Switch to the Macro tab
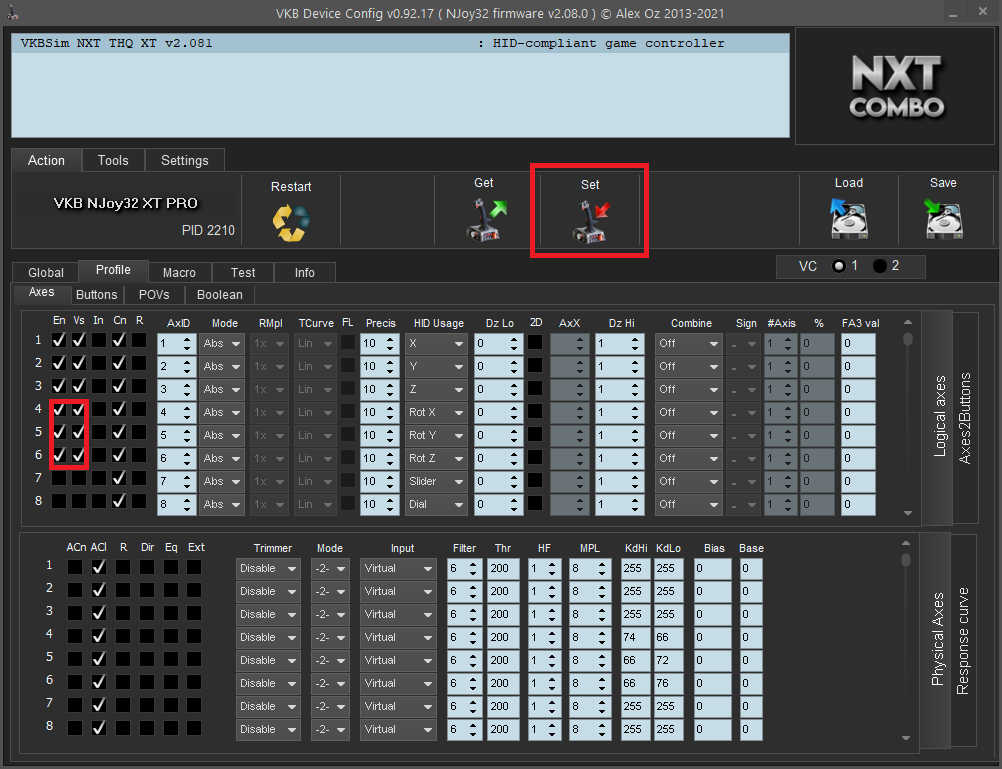The image size is (1002, 769). point(179,272)
